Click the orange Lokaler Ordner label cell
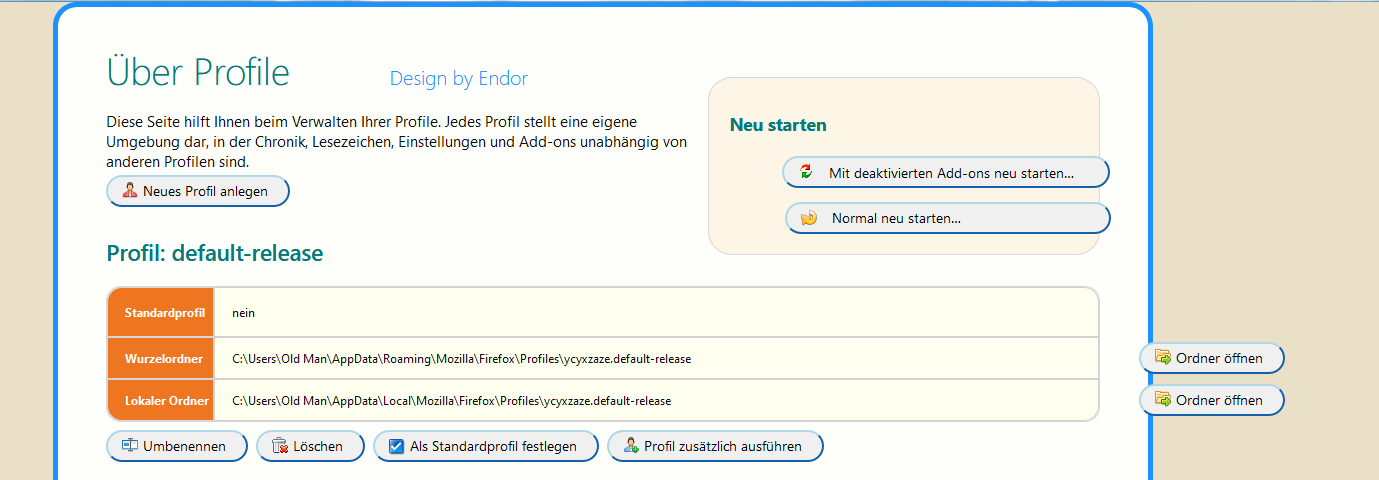1379x480 pixels. (162, 401)
